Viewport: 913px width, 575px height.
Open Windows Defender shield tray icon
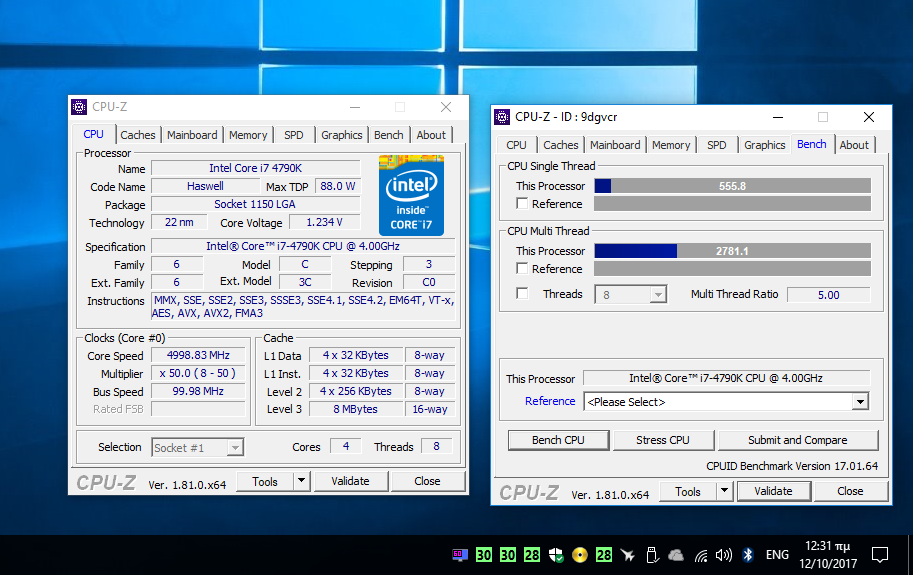point(556,555)
